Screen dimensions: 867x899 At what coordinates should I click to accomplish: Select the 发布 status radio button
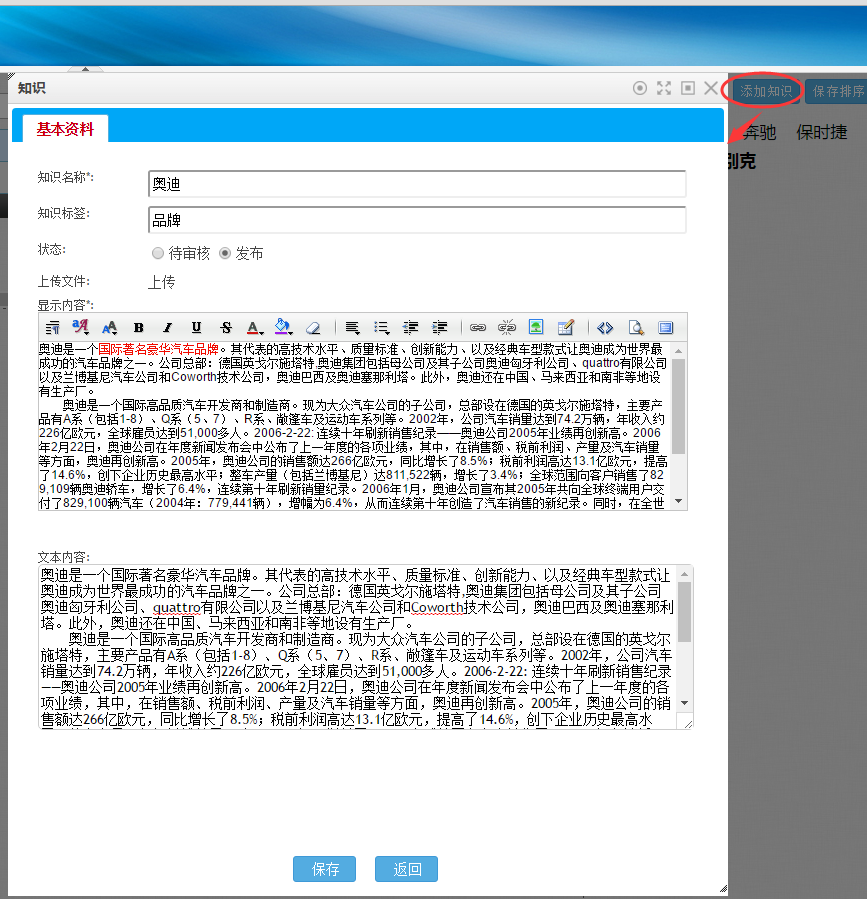coord(225,254)
